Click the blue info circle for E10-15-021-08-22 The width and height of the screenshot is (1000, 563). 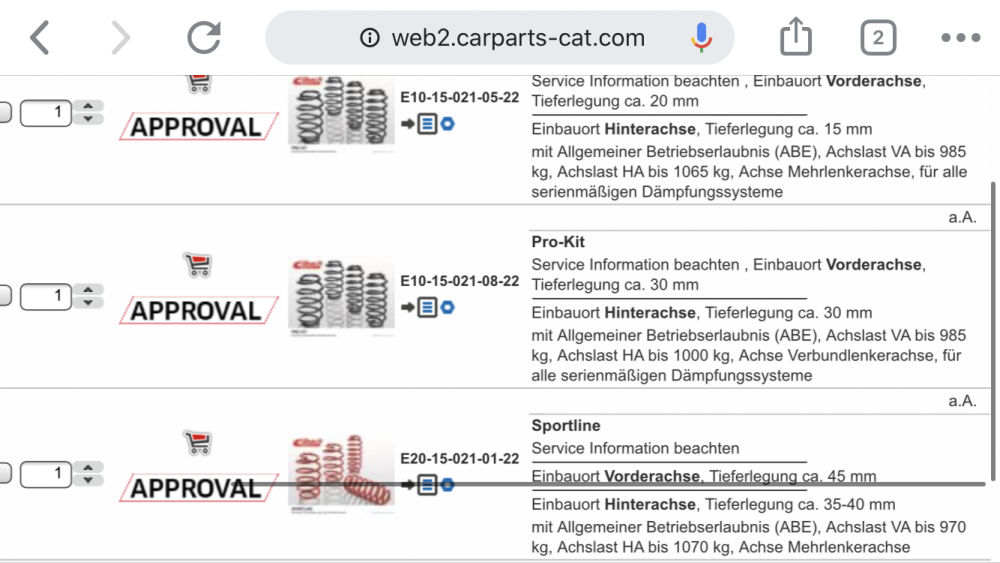pos(448,307)
